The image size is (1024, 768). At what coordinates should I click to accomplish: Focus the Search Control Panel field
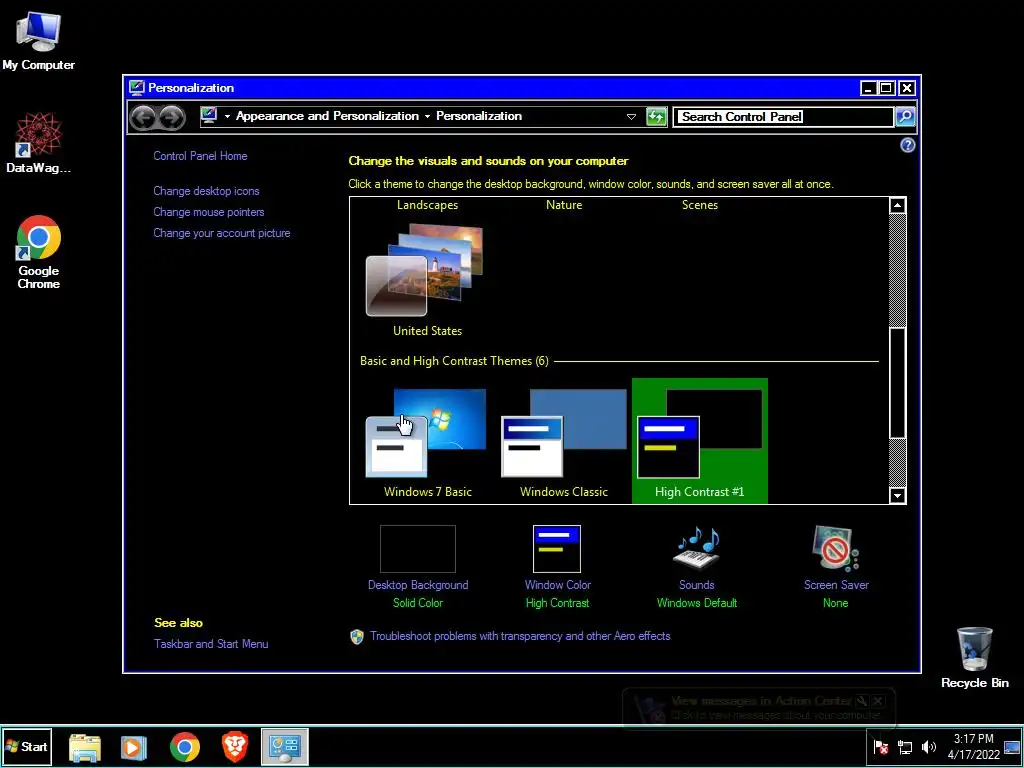(783, 117)
